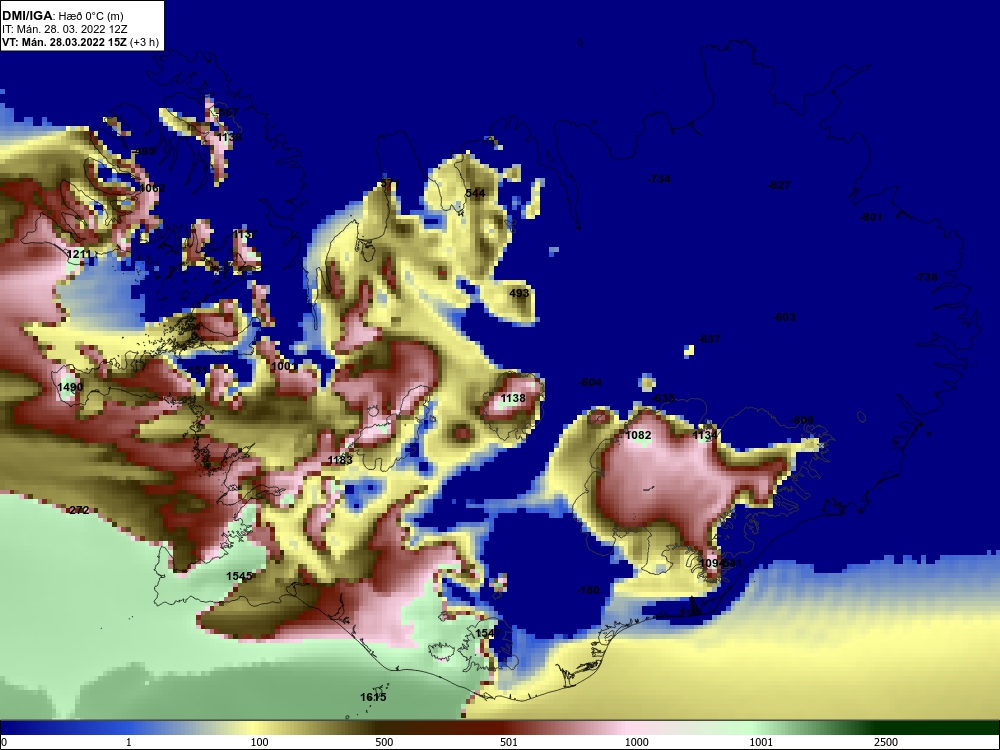This screenshot has width=1000, height=750.
Task: Click the map value 493
Action: 519,293
